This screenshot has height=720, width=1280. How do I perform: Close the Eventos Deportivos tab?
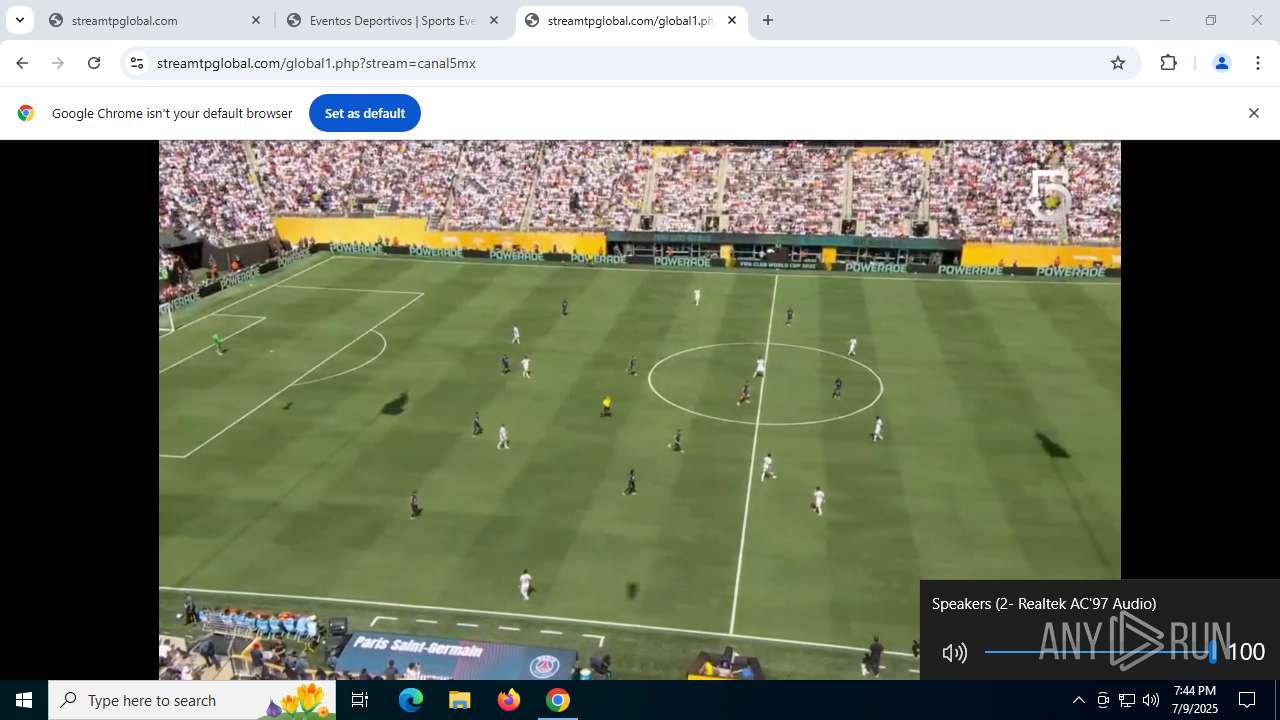(x=493, y=20)
